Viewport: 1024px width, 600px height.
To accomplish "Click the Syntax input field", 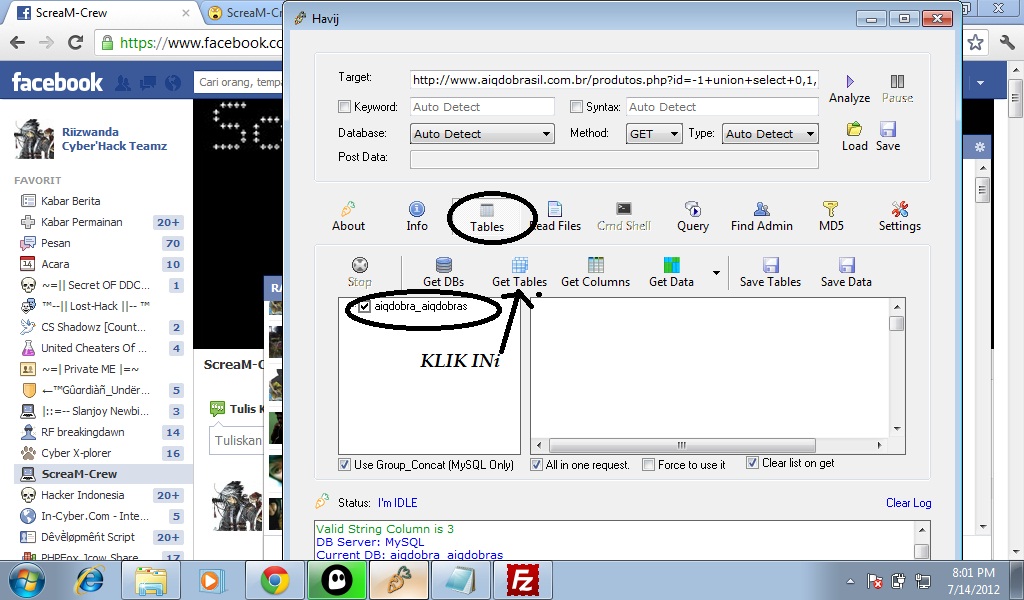I will coord(722,107).
